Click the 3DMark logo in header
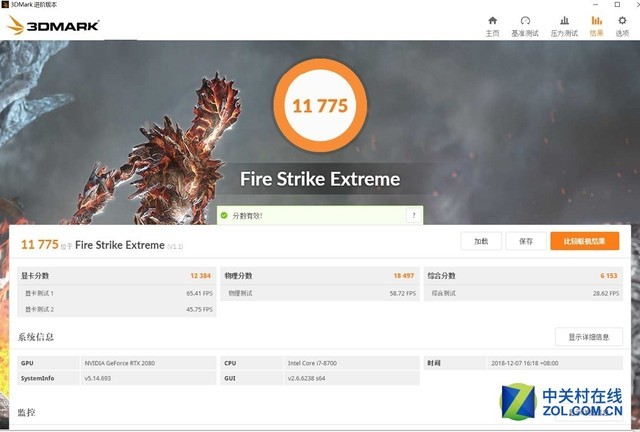This screenshot has width=640, height=432. (x=53, y=25)
